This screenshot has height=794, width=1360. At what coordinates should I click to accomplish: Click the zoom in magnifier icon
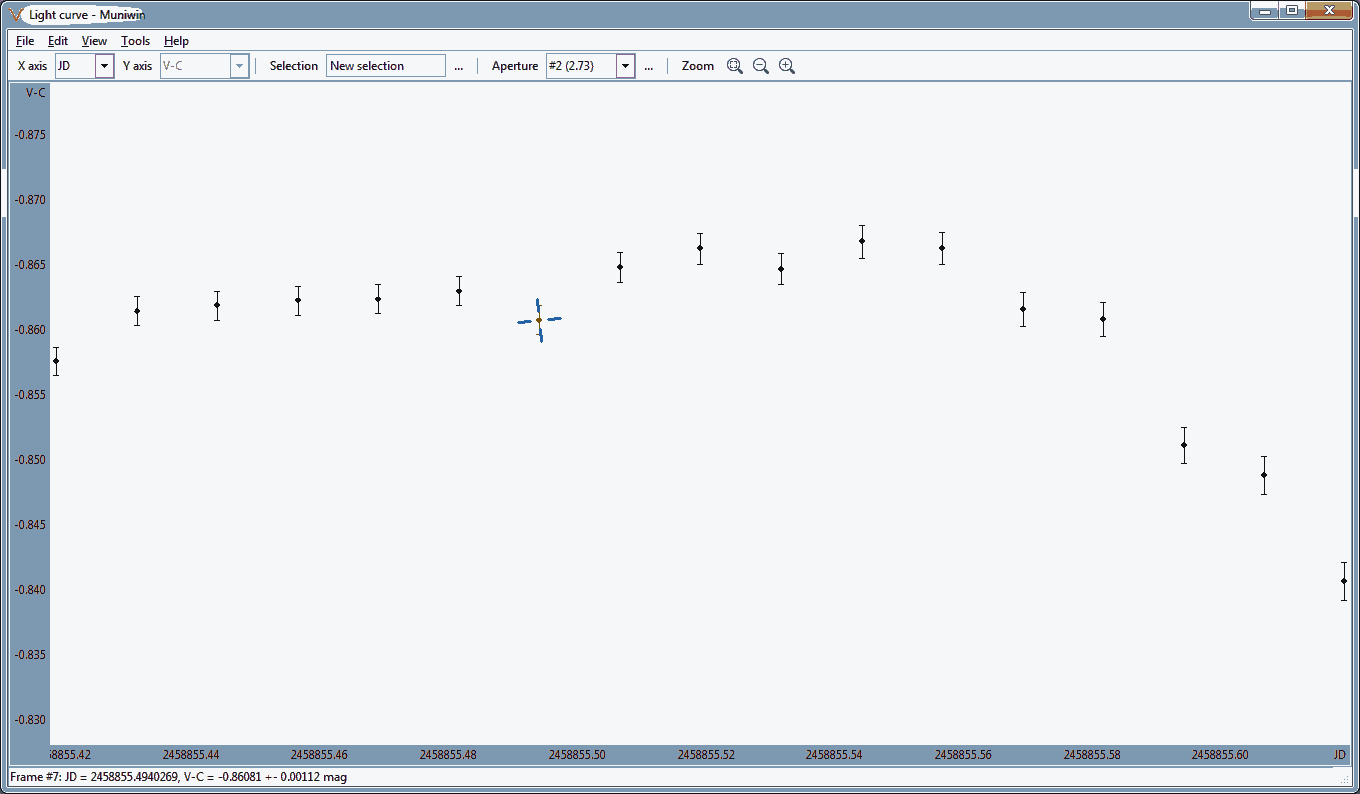pyautogui.click(x=787, y=66)
